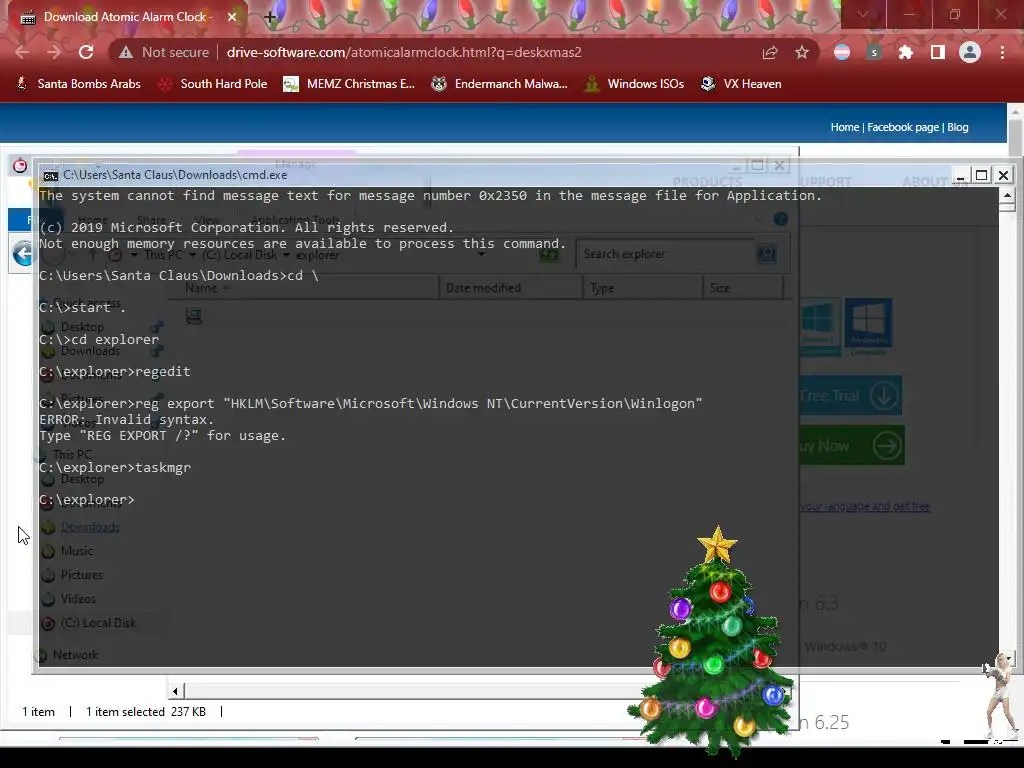Click the language and get free link

tap(865, 506)
